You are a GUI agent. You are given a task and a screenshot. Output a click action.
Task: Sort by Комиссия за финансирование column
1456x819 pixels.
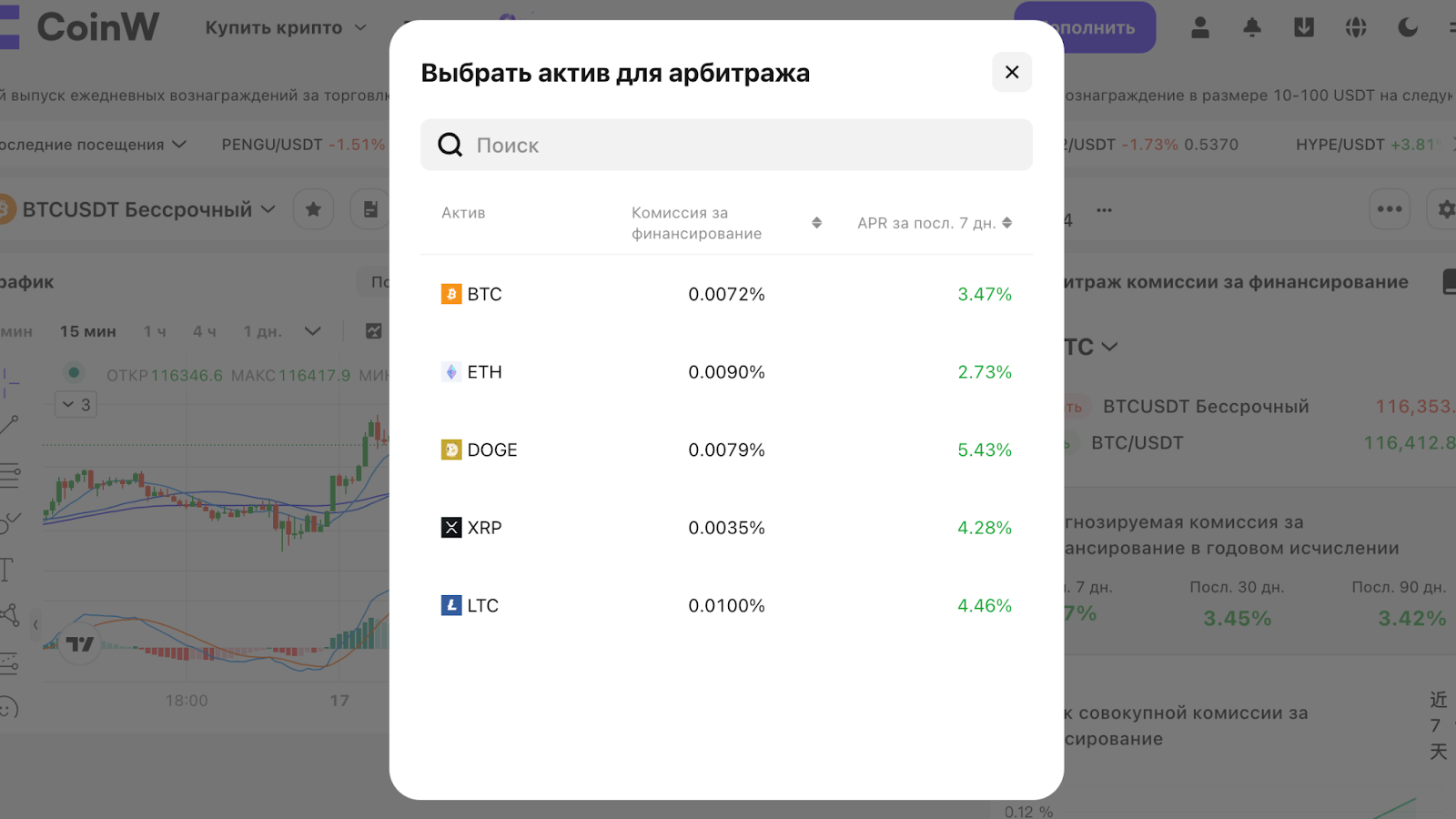pos(816,223)
